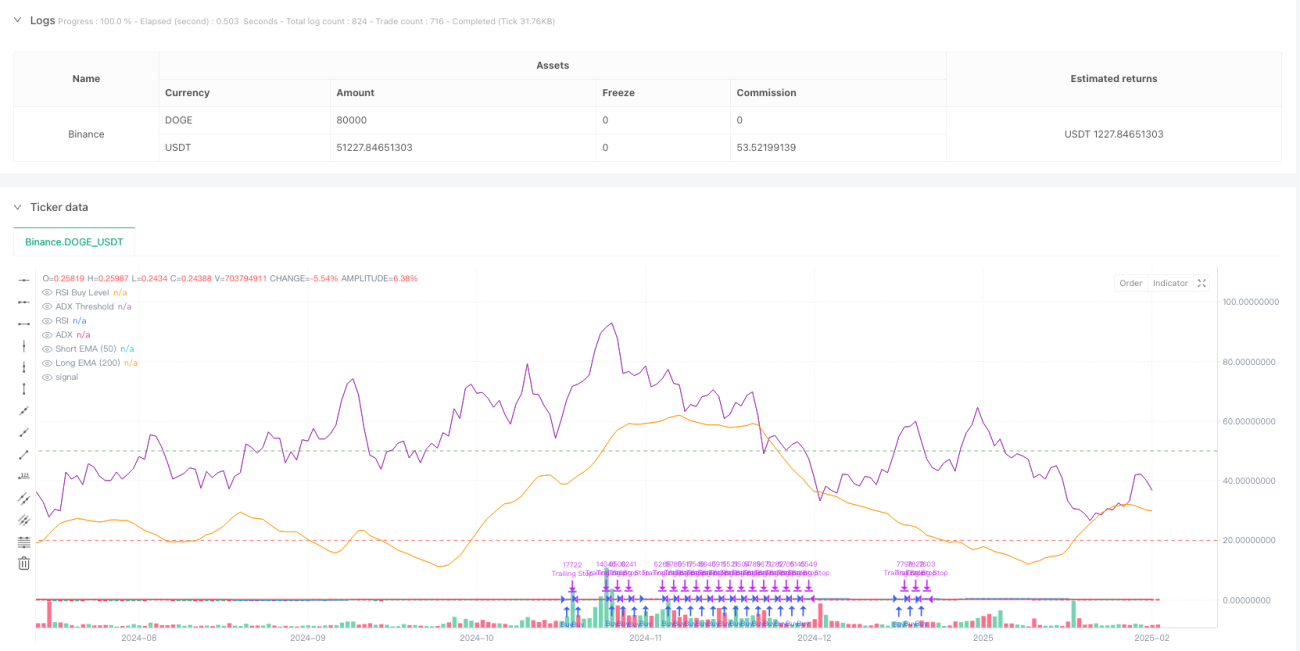Image resolution: width=1300 pixels, height=651 pixels.
Task: Click the Order button on chart
Action: 1131,283
